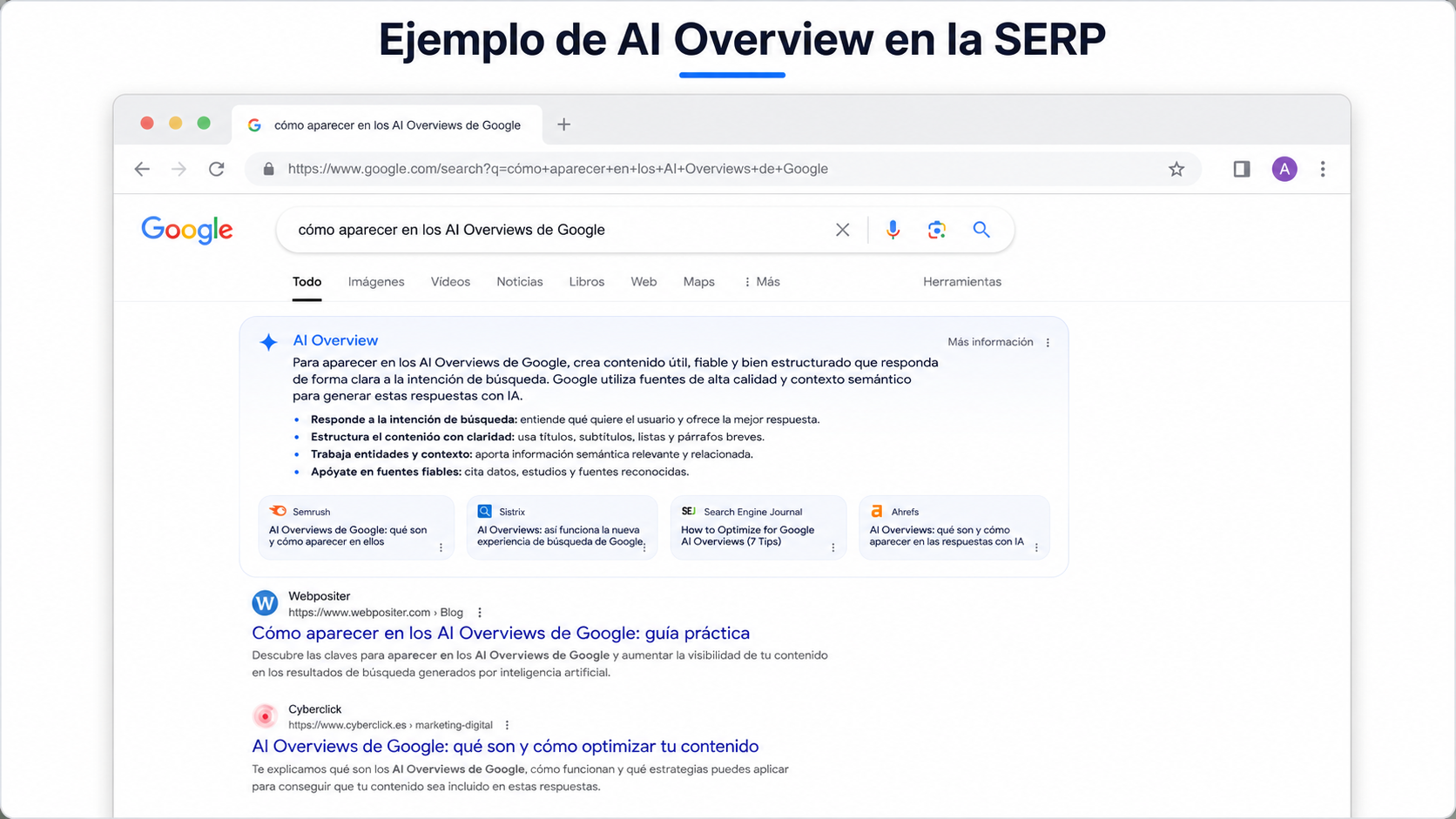
Task: Open three-dot menu on Ahrefs card
Action: (x=1036, y=547)
